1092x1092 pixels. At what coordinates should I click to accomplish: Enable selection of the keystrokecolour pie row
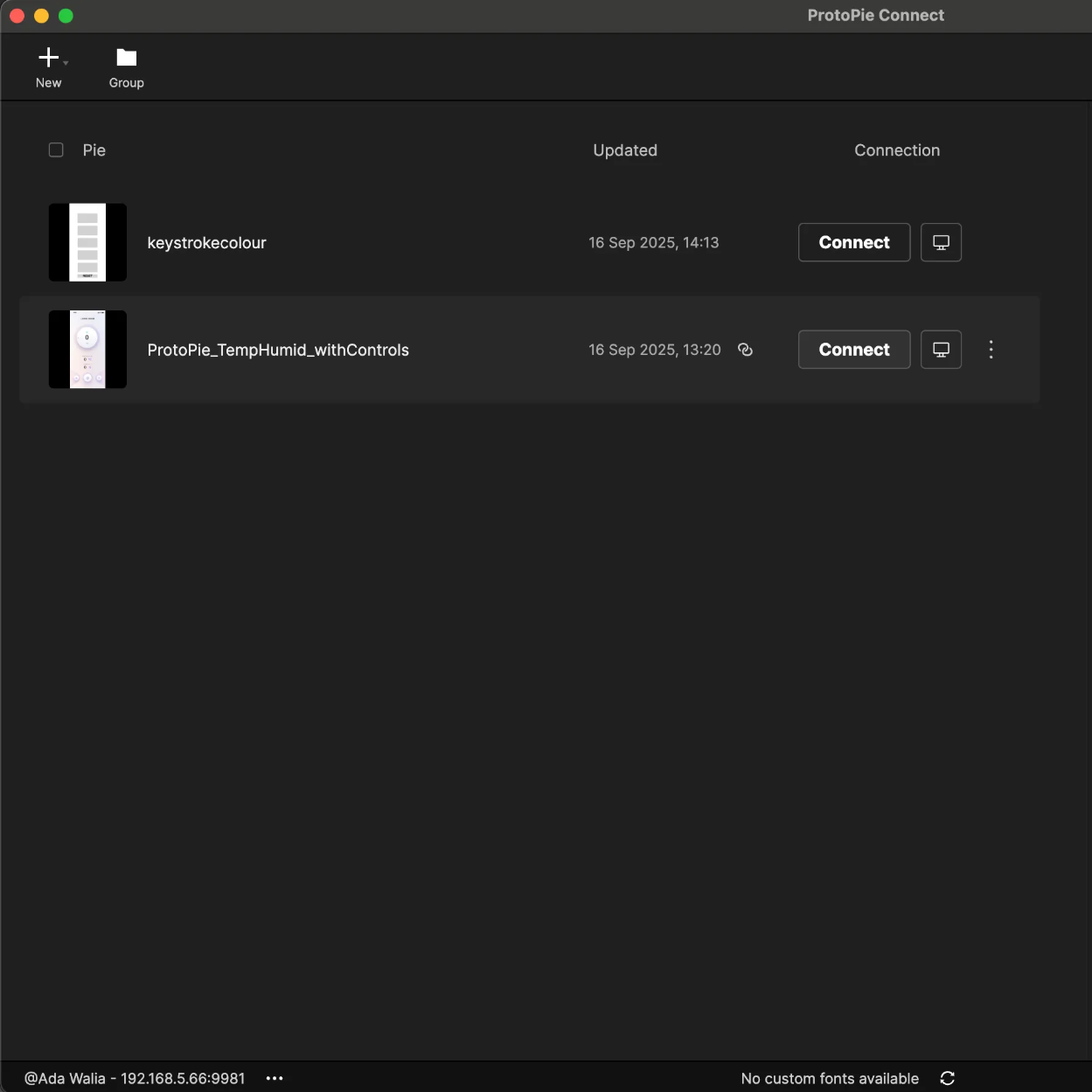pyautogui.click(x=56, y=242)
